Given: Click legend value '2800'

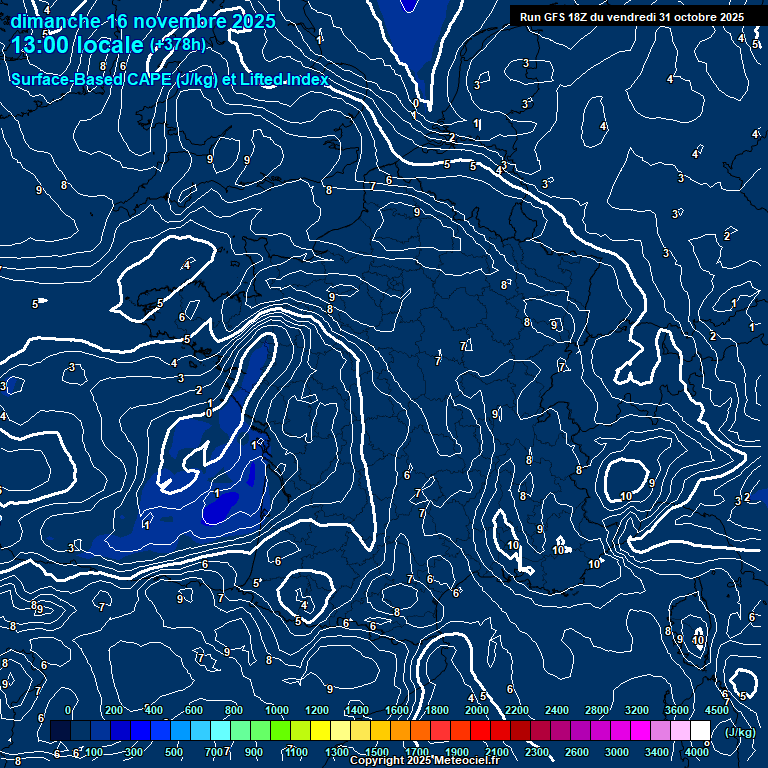Looking at the screenshot, I should coord(597,710).
